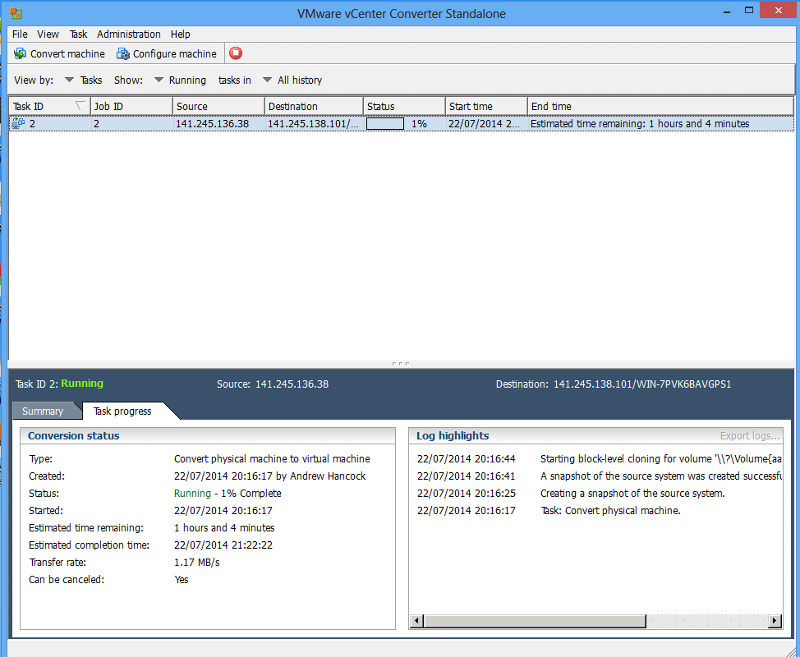
Task: Click the pane splitter grip dots
Action: [401, 364]
